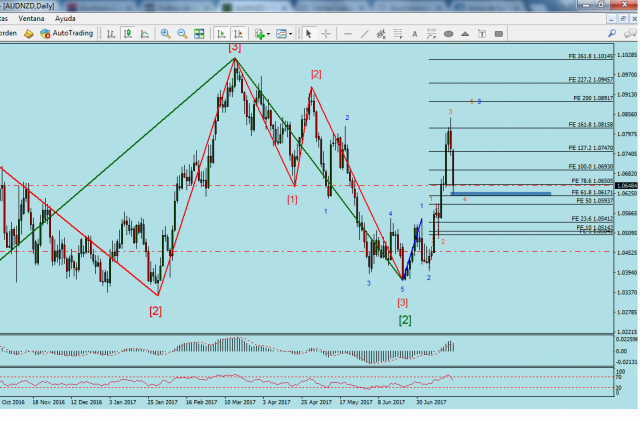The image size is (640, 421).
Task: Expand the Indicators dropdown arrow
Action: coord(268,34)
